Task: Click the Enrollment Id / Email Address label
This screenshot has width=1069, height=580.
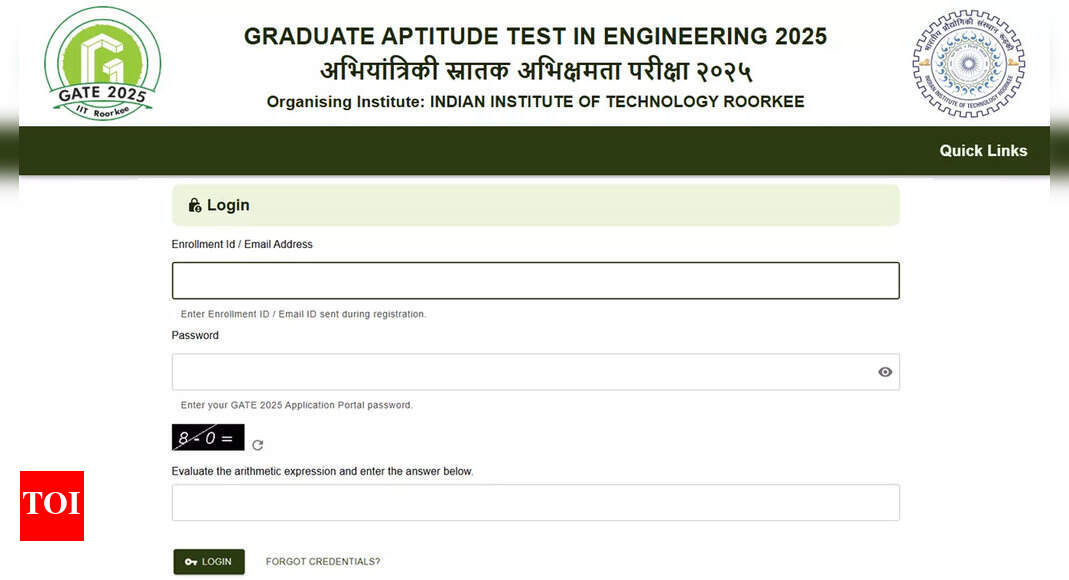Action: 242,244
